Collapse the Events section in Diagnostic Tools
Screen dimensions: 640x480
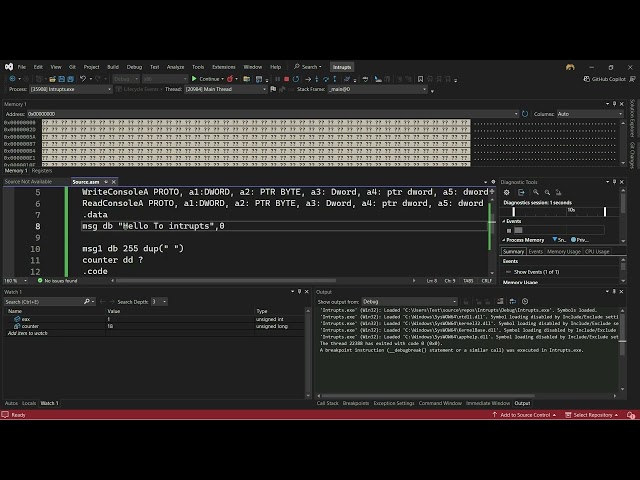(x=504, y=221)
